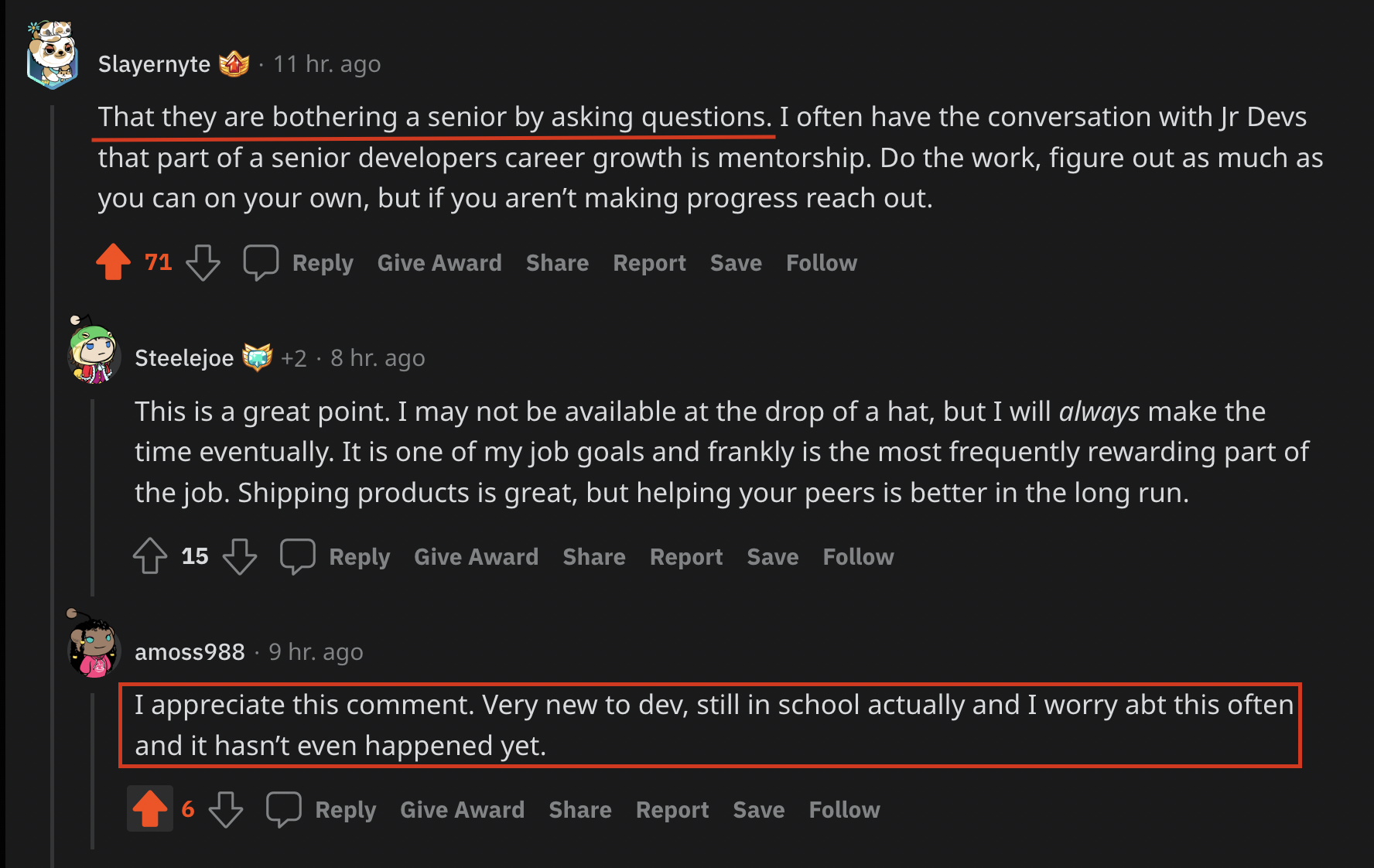Upvote Slayernyte's comment
This screenshot has height=868, width=1374.
tap(113, 261)
